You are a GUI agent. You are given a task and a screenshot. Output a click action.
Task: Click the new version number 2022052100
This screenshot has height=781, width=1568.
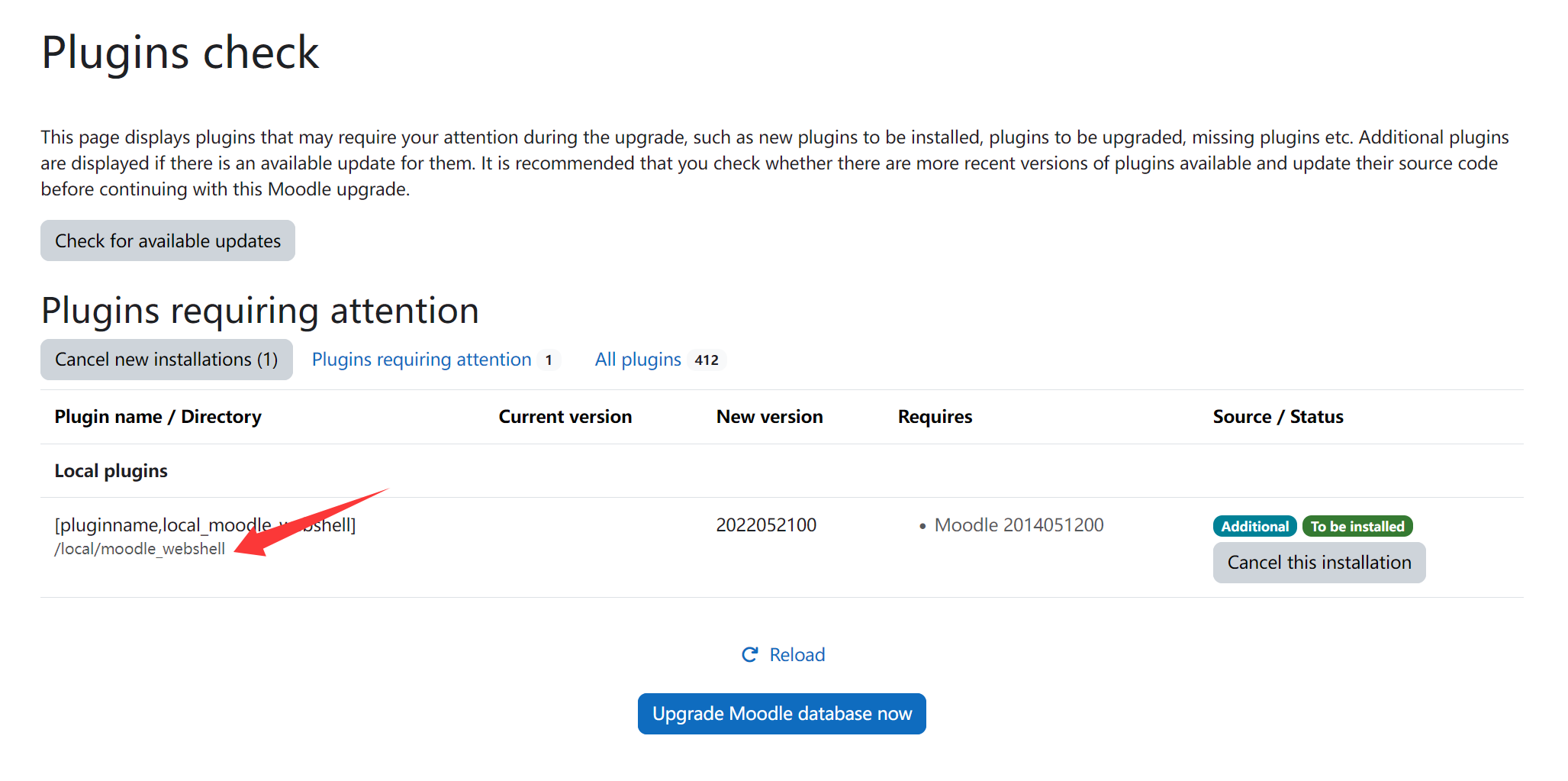tap(765, 525)
